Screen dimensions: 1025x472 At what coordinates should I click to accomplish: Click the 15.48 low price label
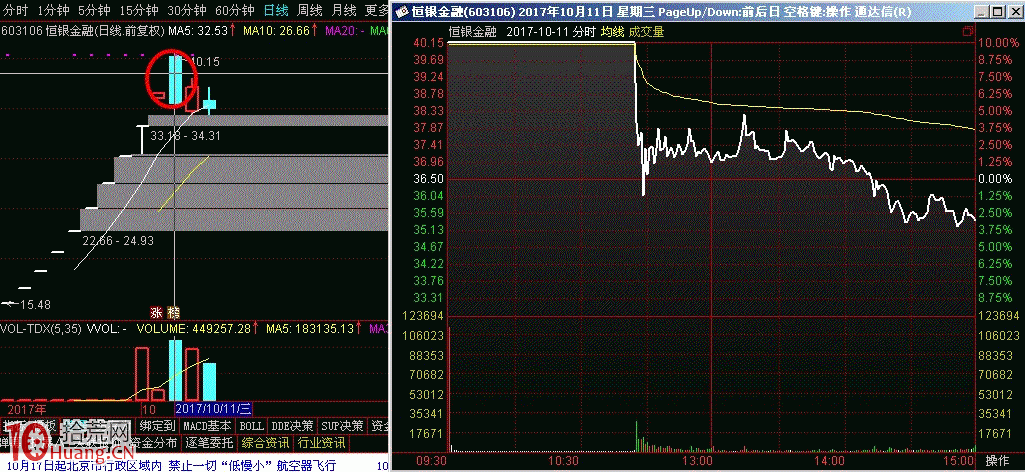[x=35, y=305]
